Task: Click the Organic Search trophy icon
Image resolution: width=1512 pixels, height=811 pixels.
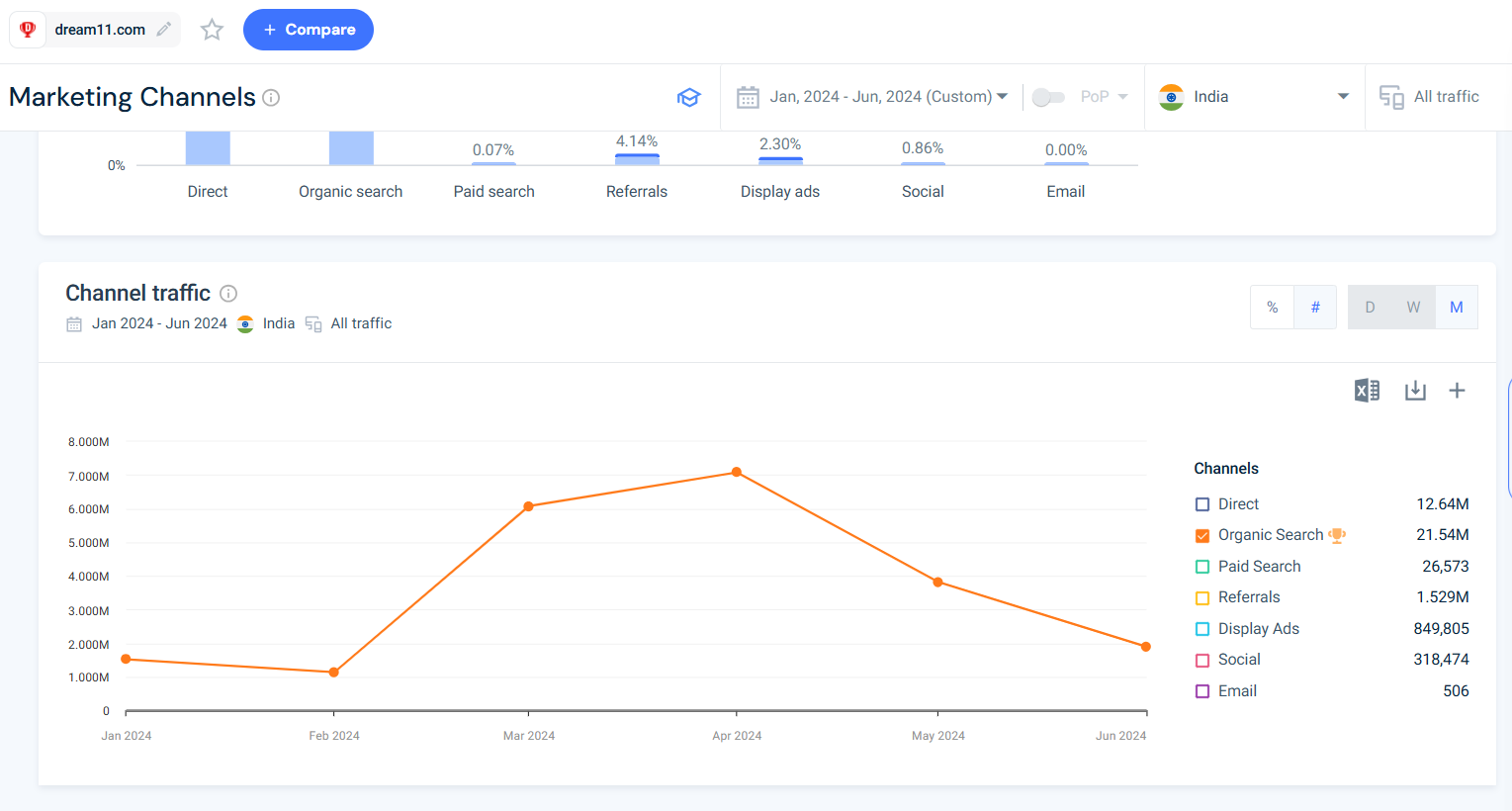Action: click(1337, 535)
